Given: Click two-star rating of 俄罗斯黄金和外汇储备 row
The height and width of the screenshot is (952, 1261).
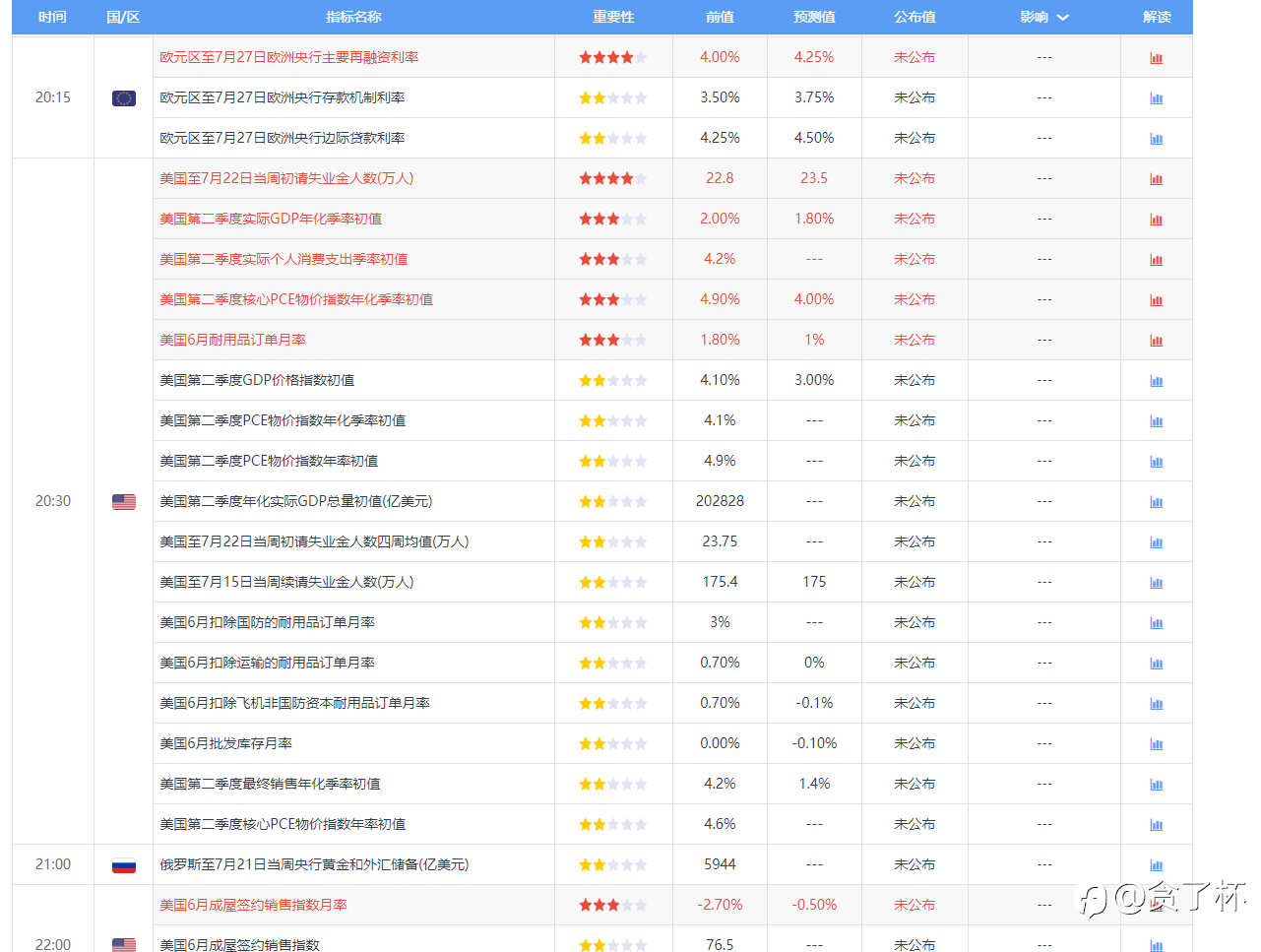Looking at the screenshot, I should [x=613, y=865].
